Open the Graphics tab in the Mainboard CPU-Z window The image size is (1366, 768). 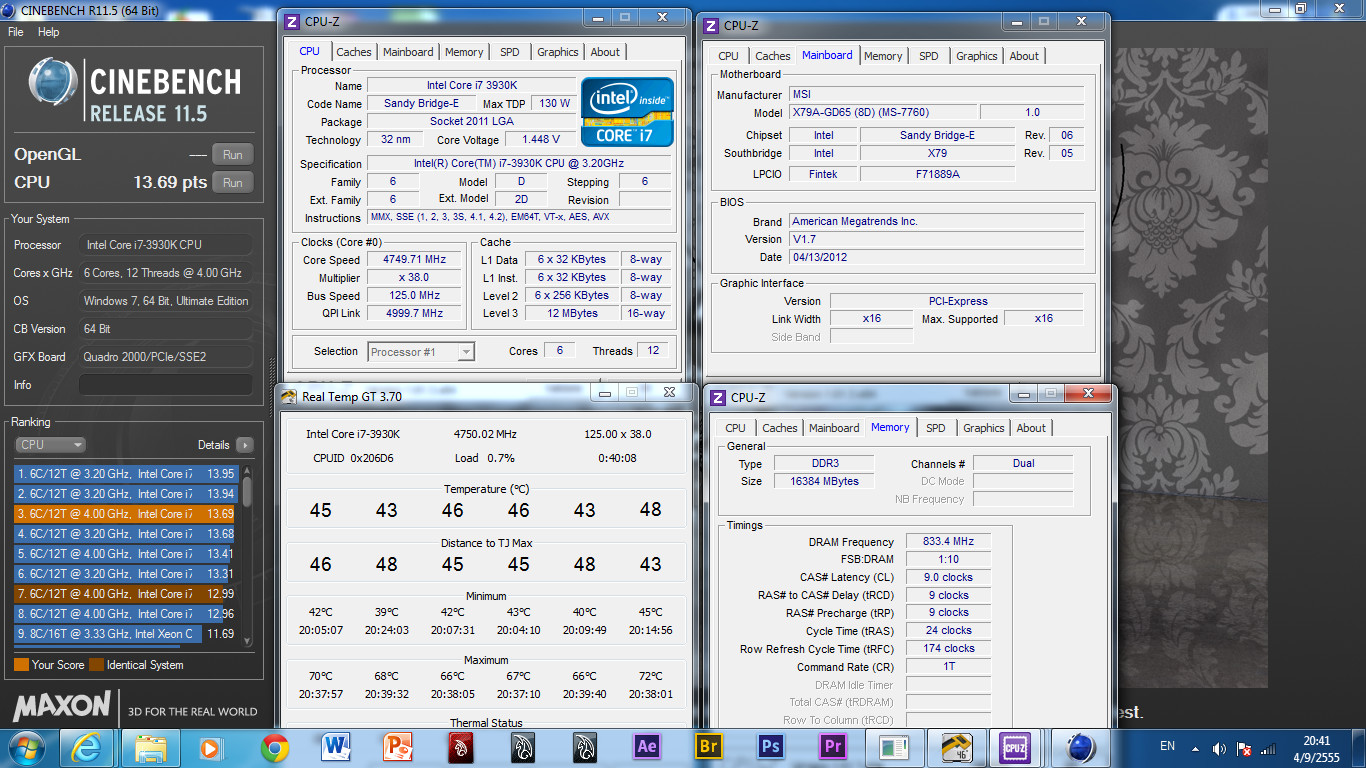977,56
